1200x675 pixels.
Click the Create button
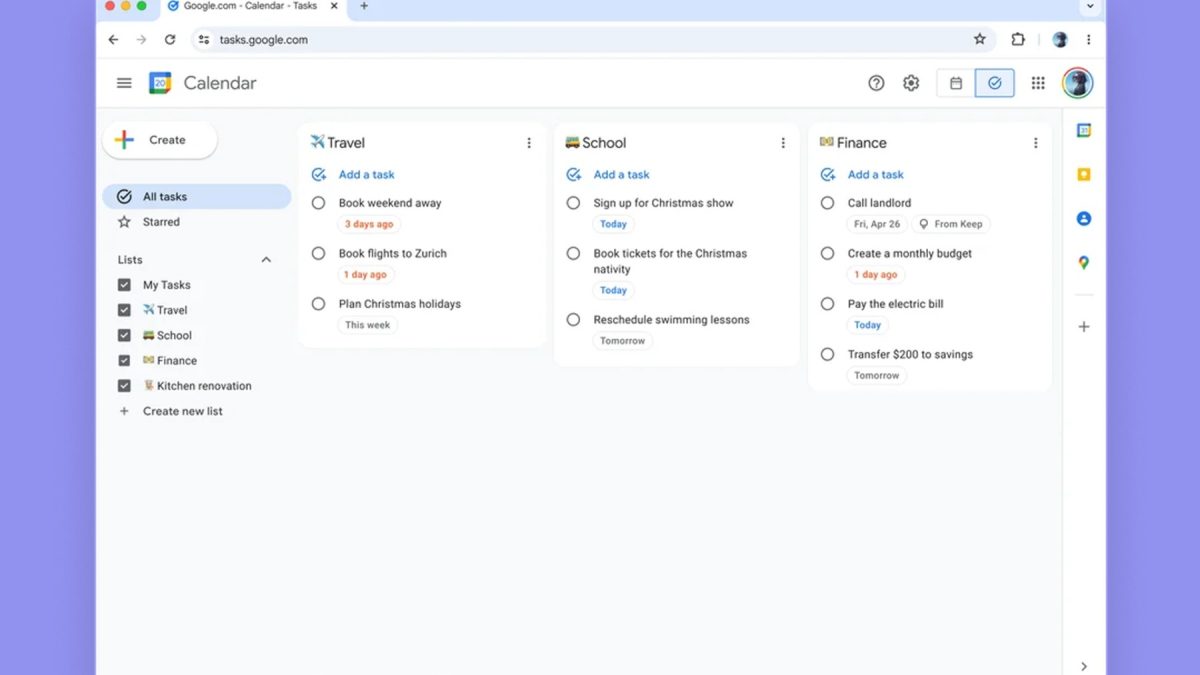(x=160, y=140)
